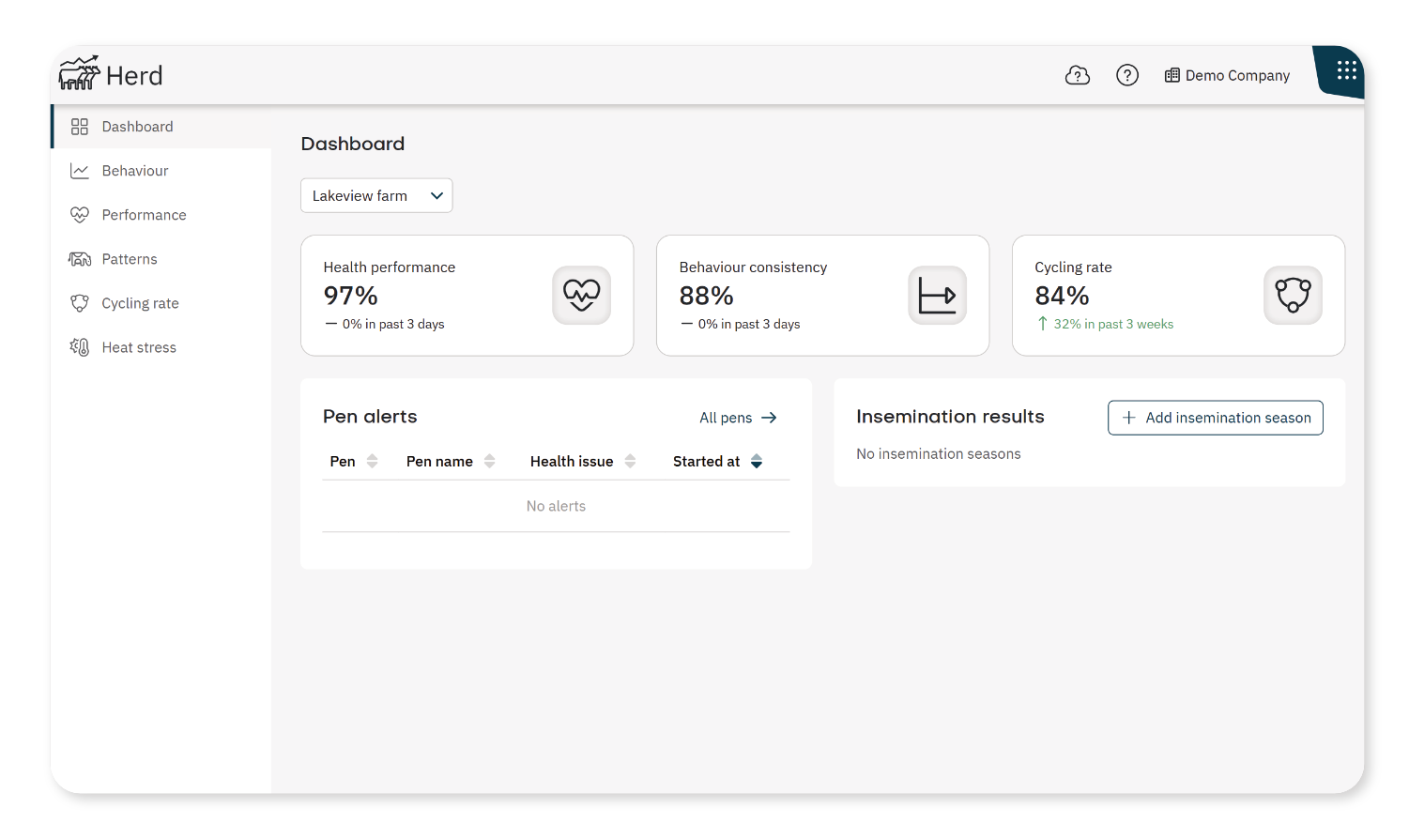The height and width of the screenshot is (840, 1409).
Task: Open the Heat stress menu item
Action: [161, 347]
